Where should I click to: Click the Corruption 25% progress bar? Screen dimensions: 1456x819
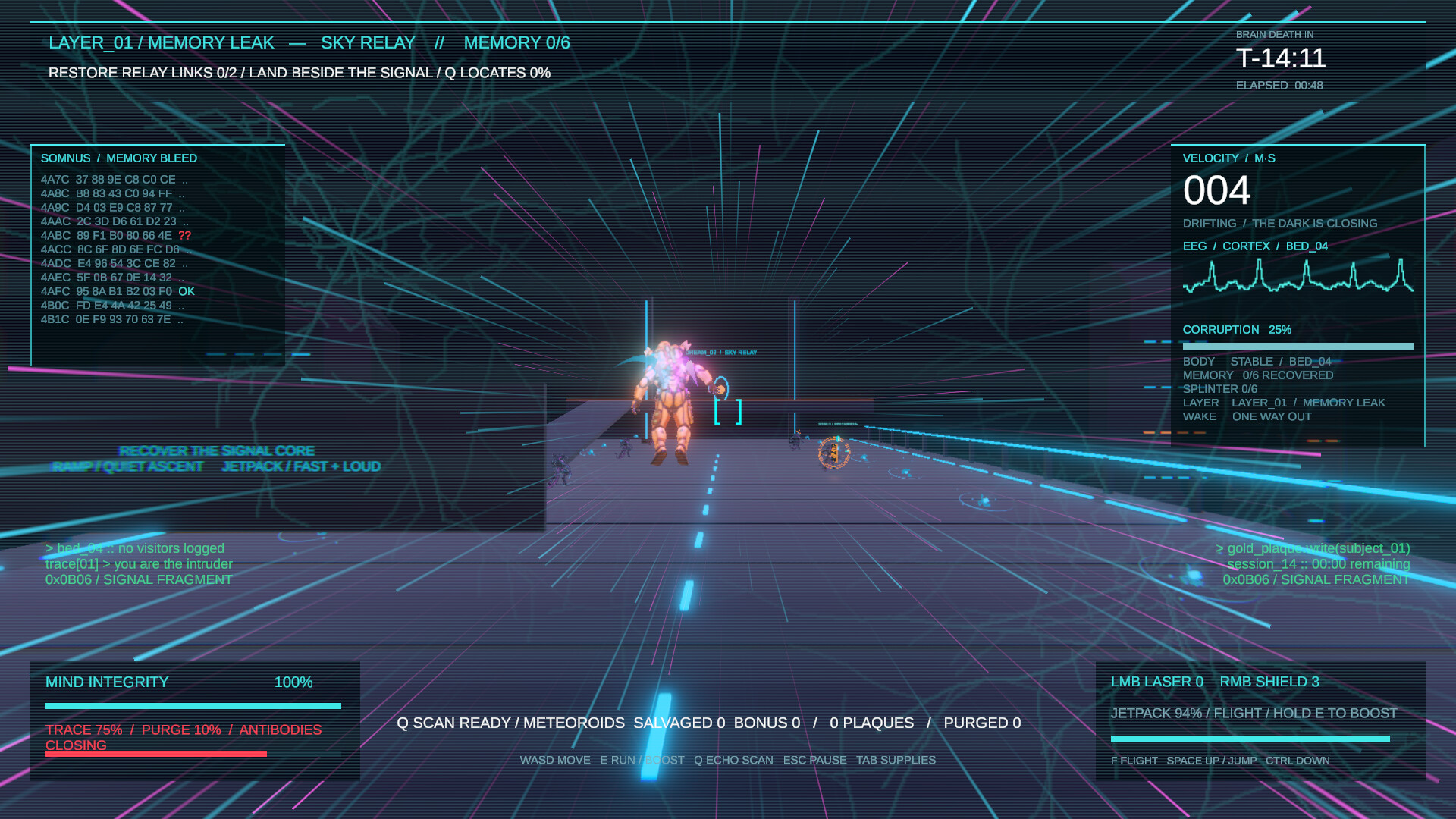(x=1298, y=347)
